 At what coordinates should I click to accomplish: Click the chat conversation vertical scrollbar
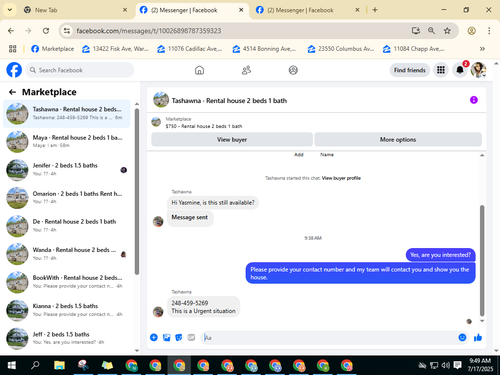[x=482, y=260]
